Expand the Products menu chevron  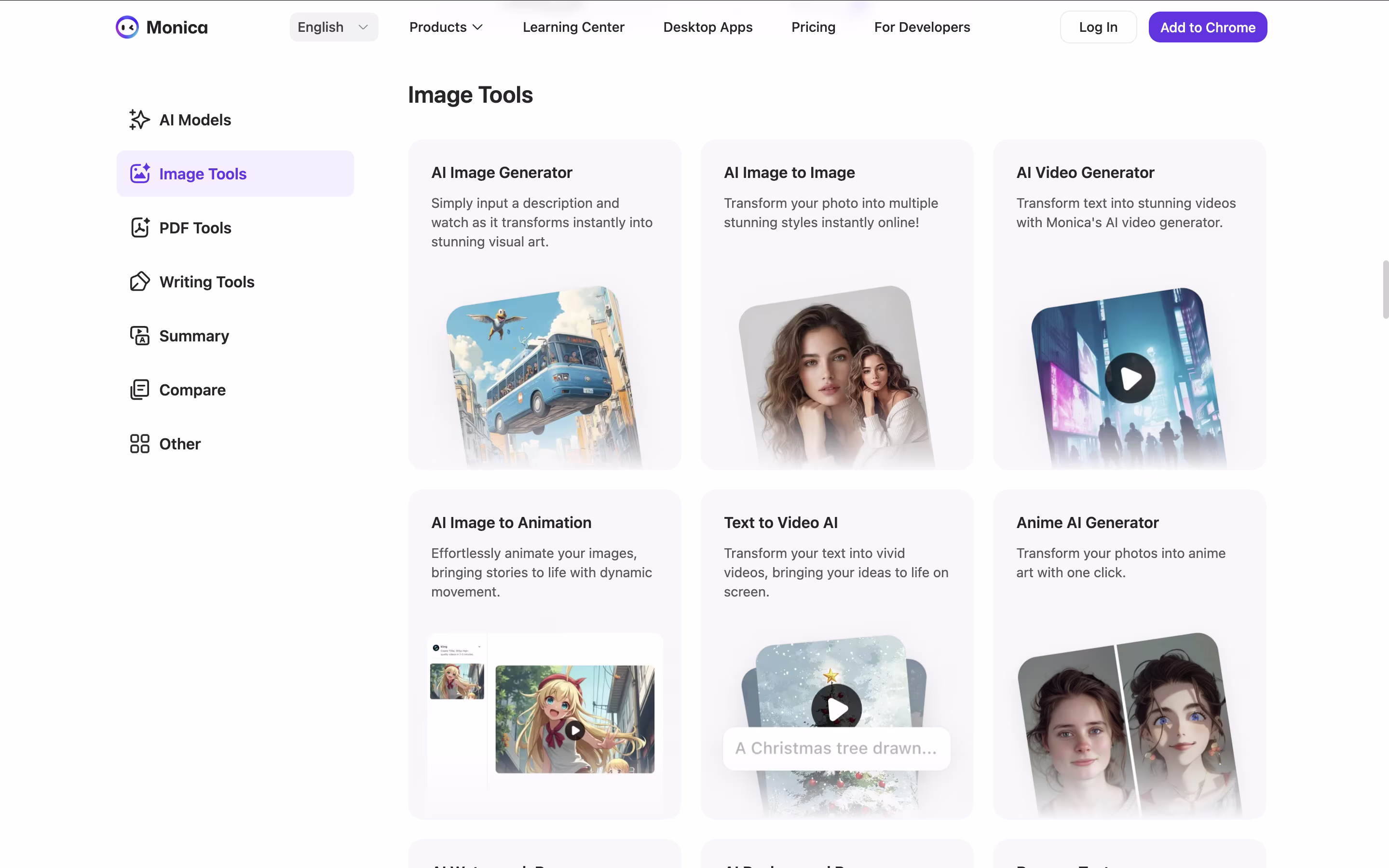[x=477, y=27]
